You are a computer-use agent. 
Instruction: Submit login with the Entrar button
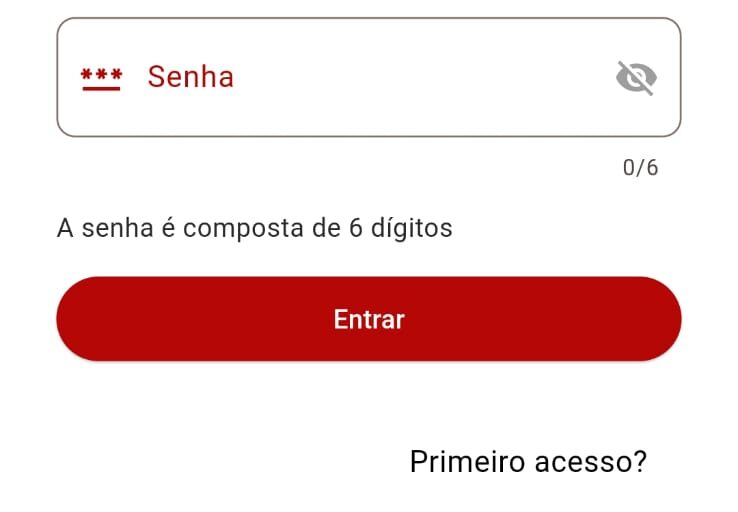coord(369,319)
